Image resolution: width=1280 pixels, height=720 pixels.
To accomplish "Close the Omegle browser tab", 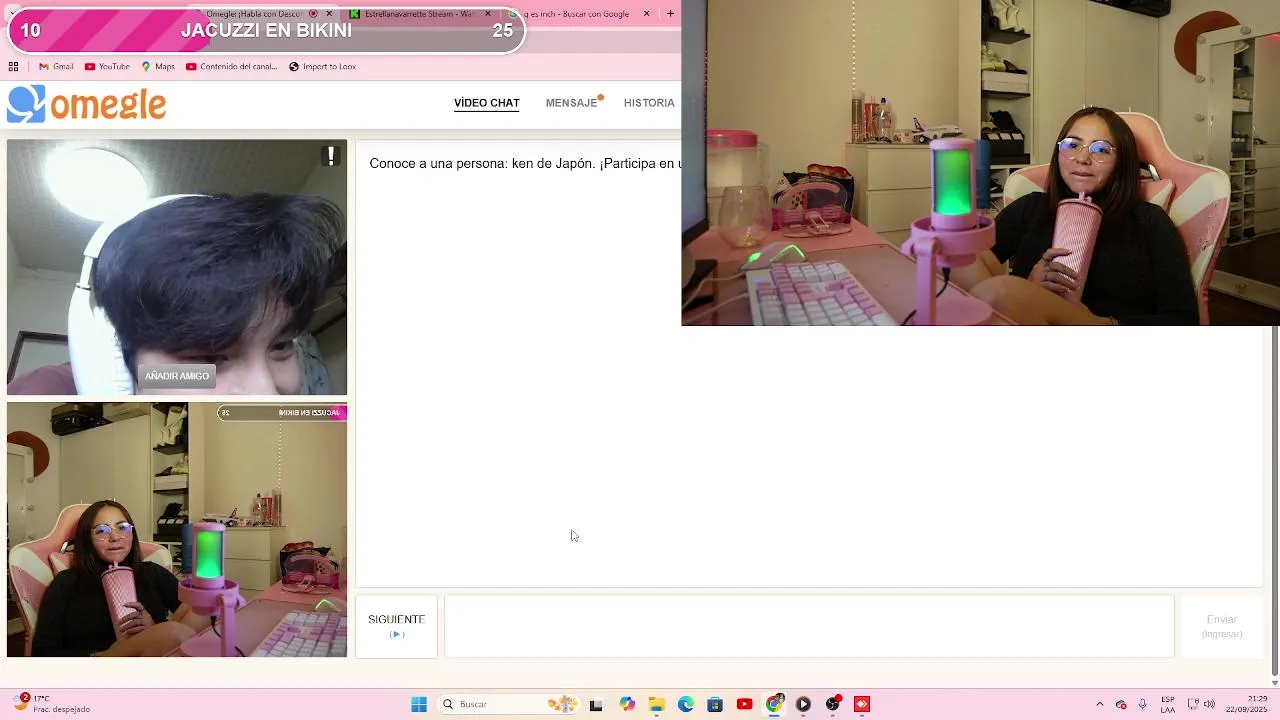I will pyautogui.click(x=329, y=14).
